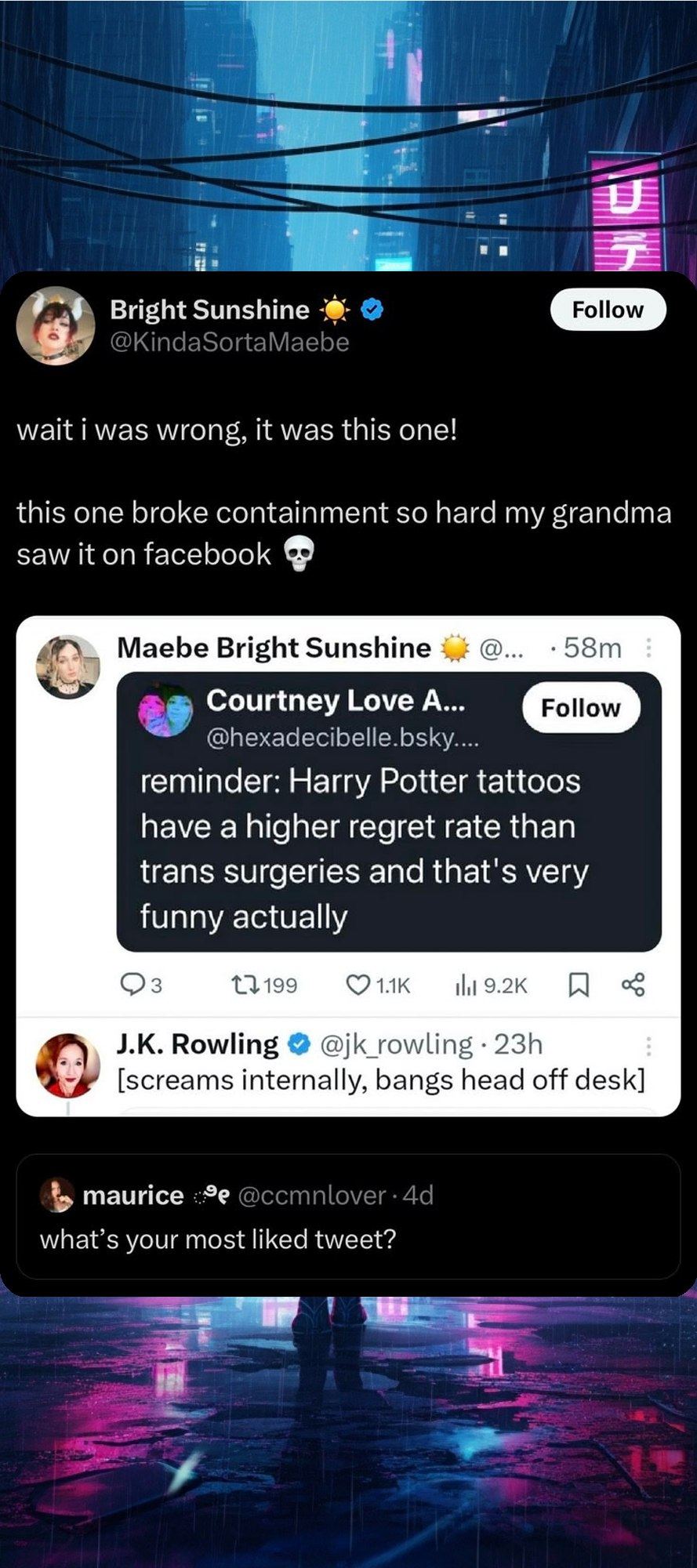Click the @jk_rowling handle
Viewport: 697px width, 1568px height.
(397, 1044)
